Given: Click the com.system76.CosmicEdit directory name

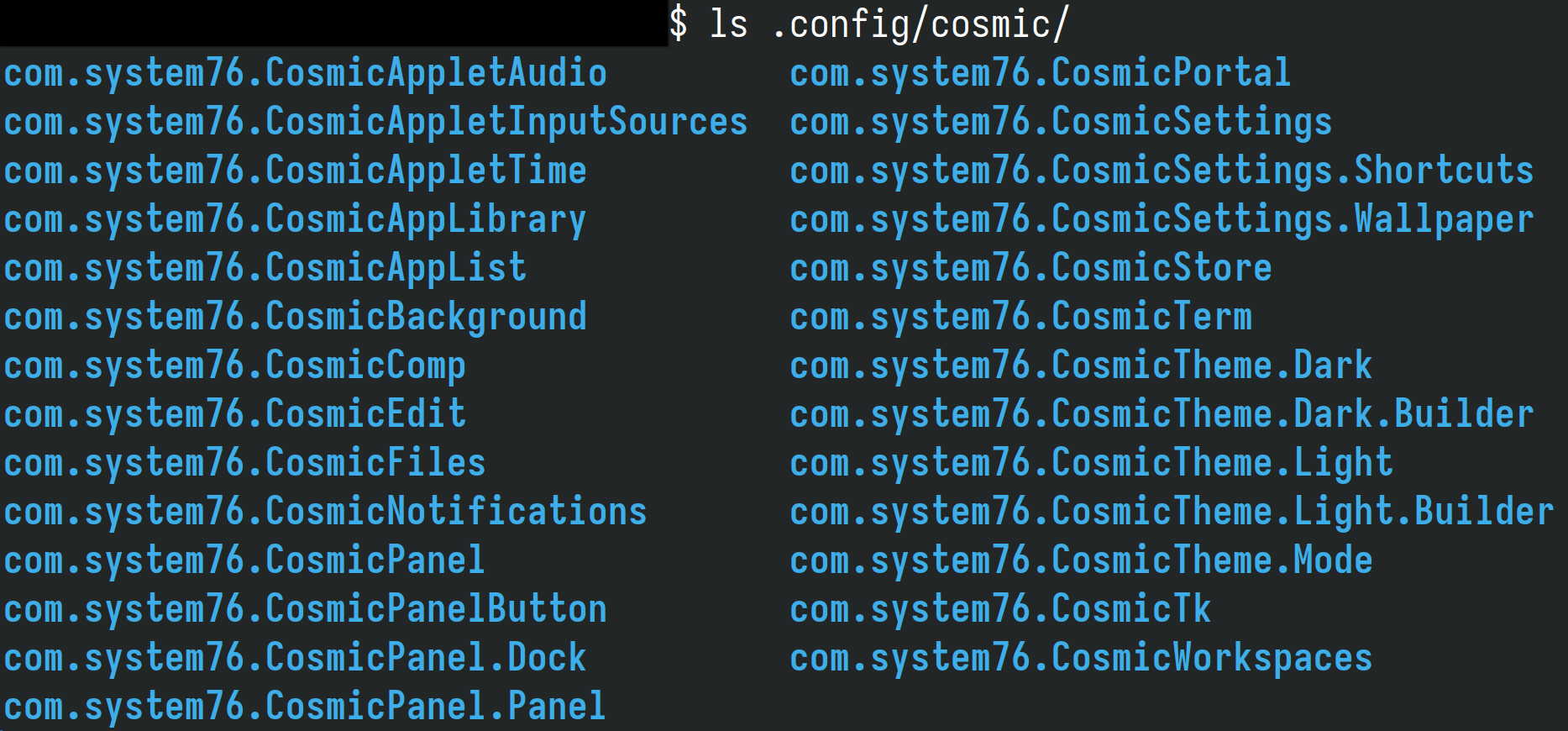Looking at the screenshot, I should tap(234, 414).
